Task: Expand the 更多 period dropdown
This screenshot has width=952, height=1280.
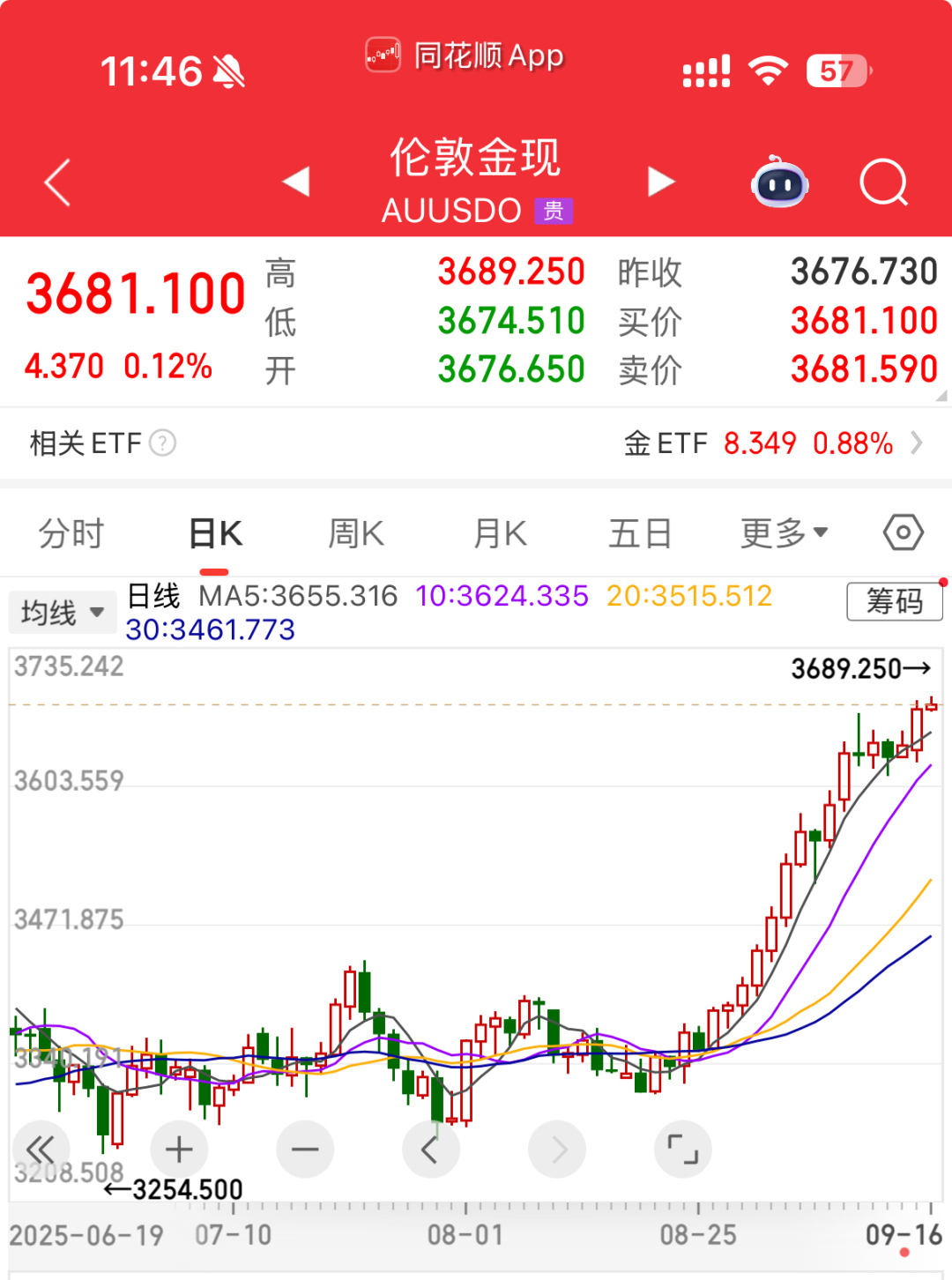Action: tap(784, 533)
